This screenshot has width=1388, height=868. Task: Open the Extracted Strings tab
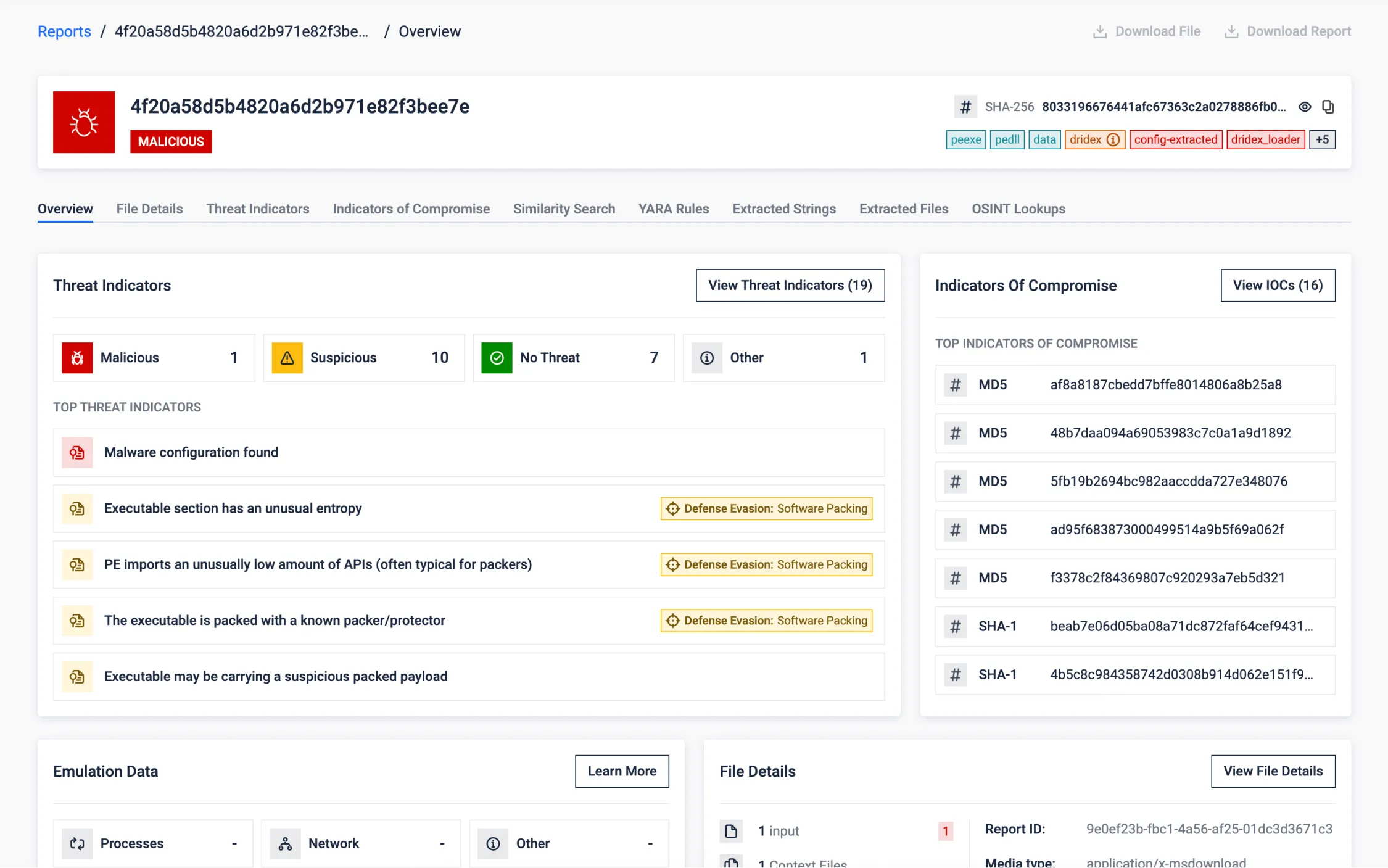783,209
